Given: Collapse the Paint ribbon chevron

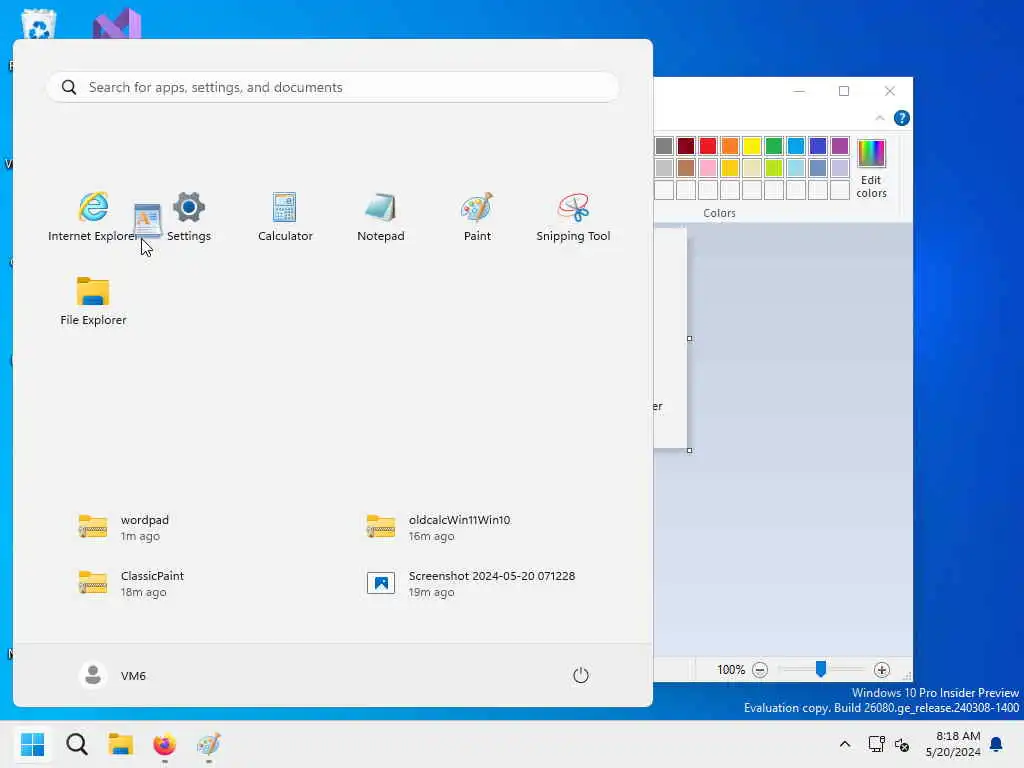Looking at the screenshot, I should click(x=880, y=118).
